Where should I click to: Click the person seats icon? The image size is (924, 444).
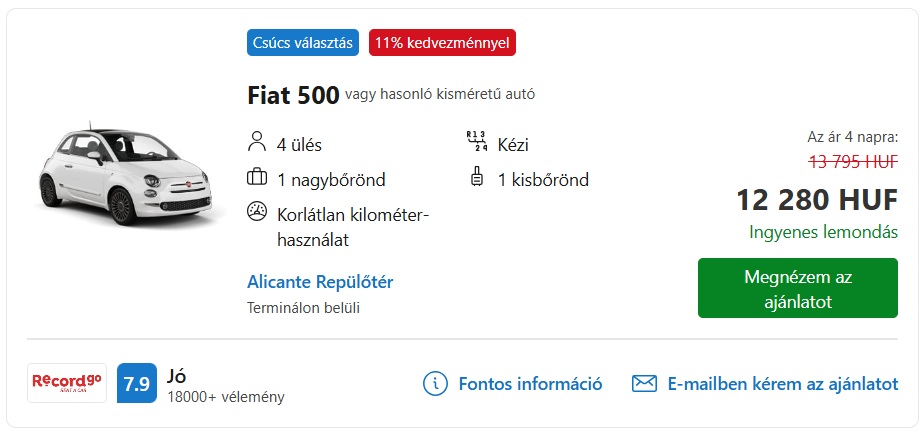[257, 143]
